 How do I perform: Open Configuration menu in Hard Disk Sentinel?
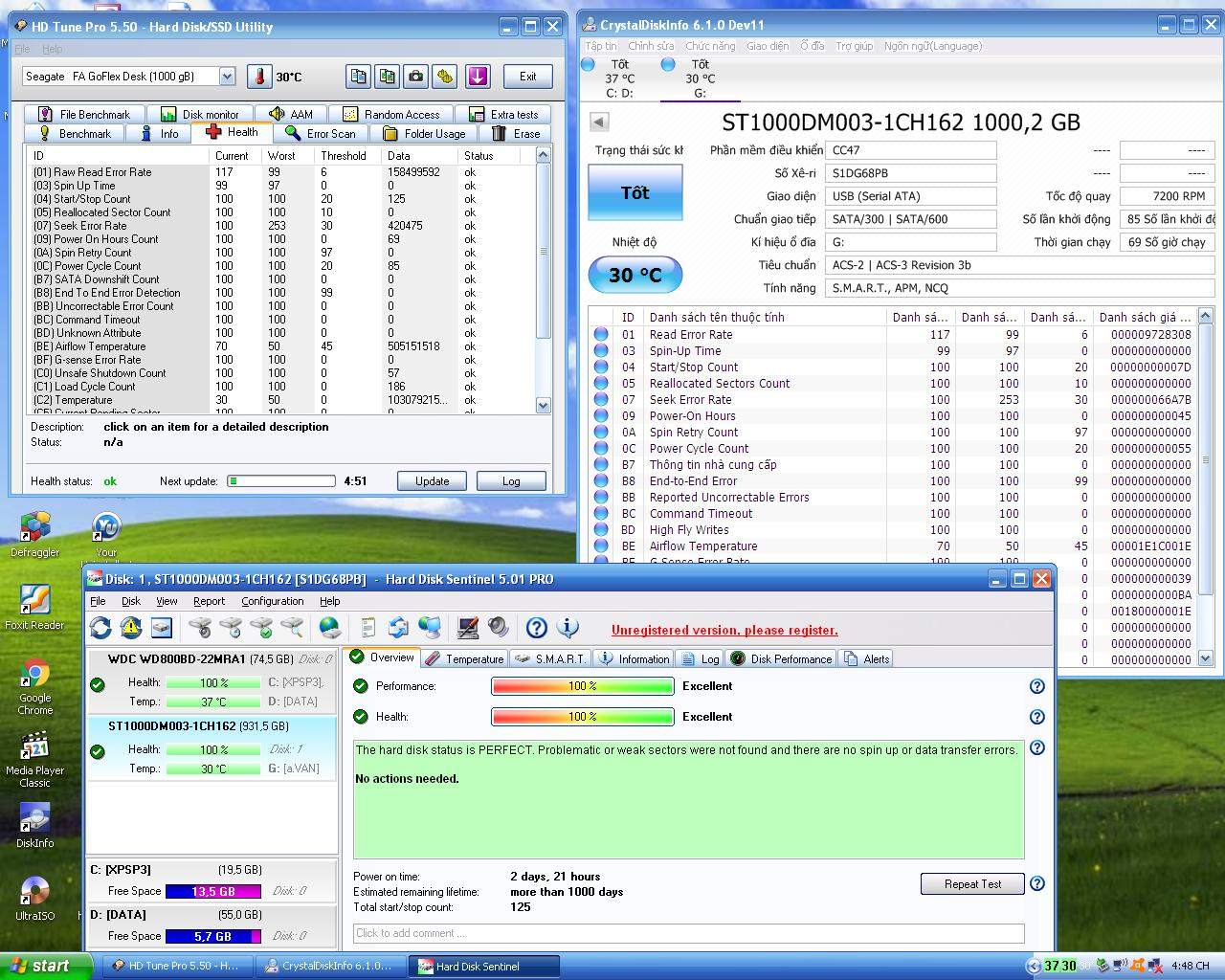[273, 601]
